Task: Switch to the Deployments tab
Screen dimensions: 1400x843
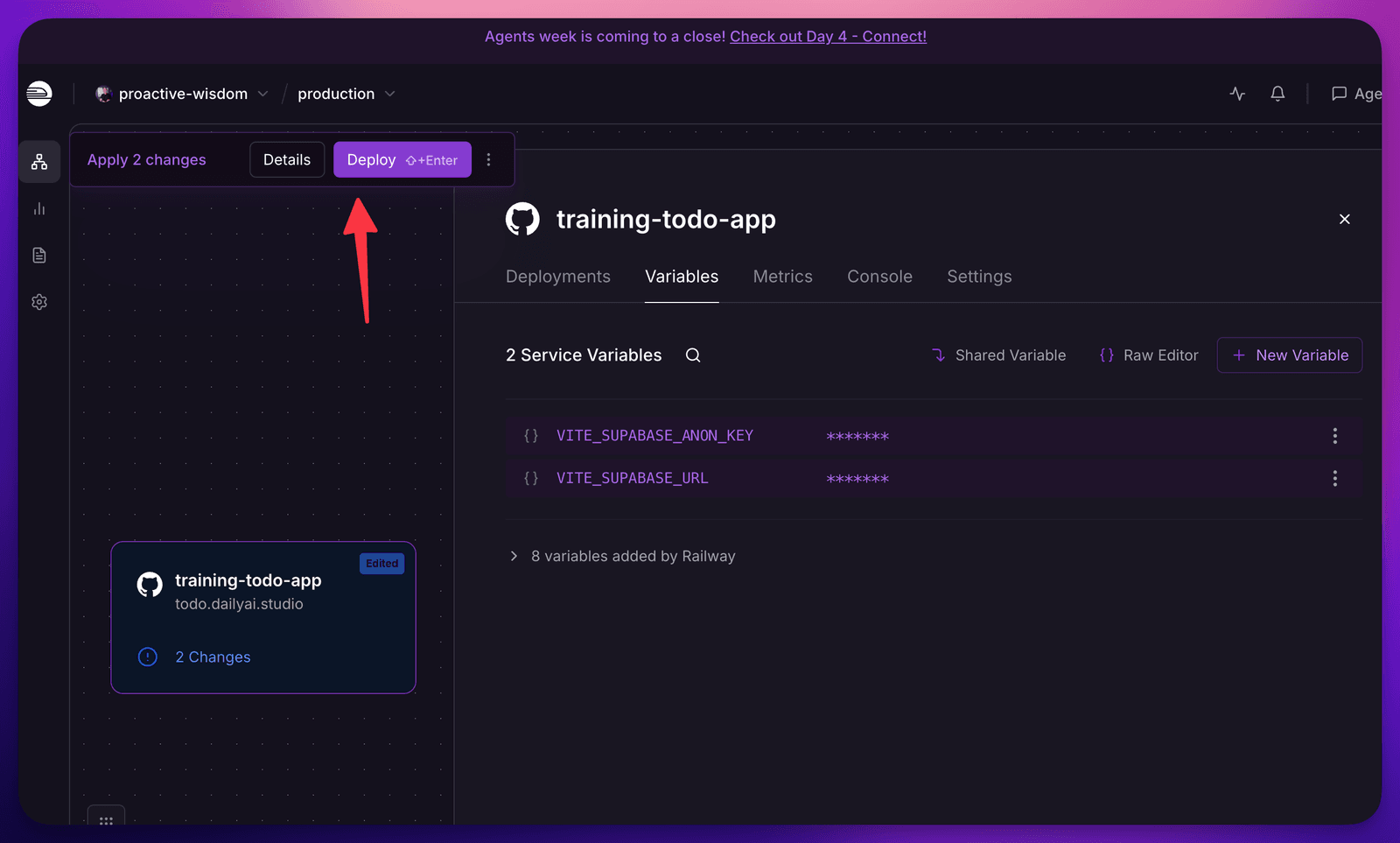Action: click(x=558, y=277)
